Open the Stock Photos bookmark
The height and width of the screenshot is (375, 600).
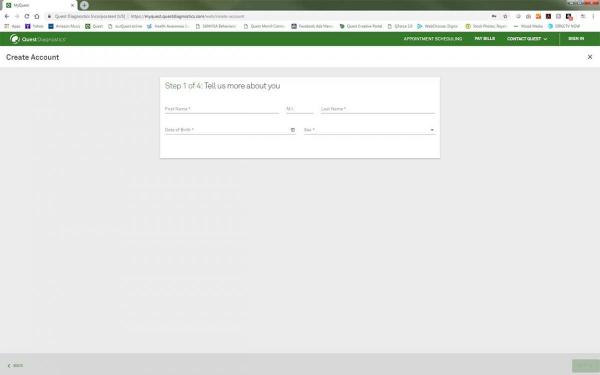pyautogui.click(x=486, y=26)
